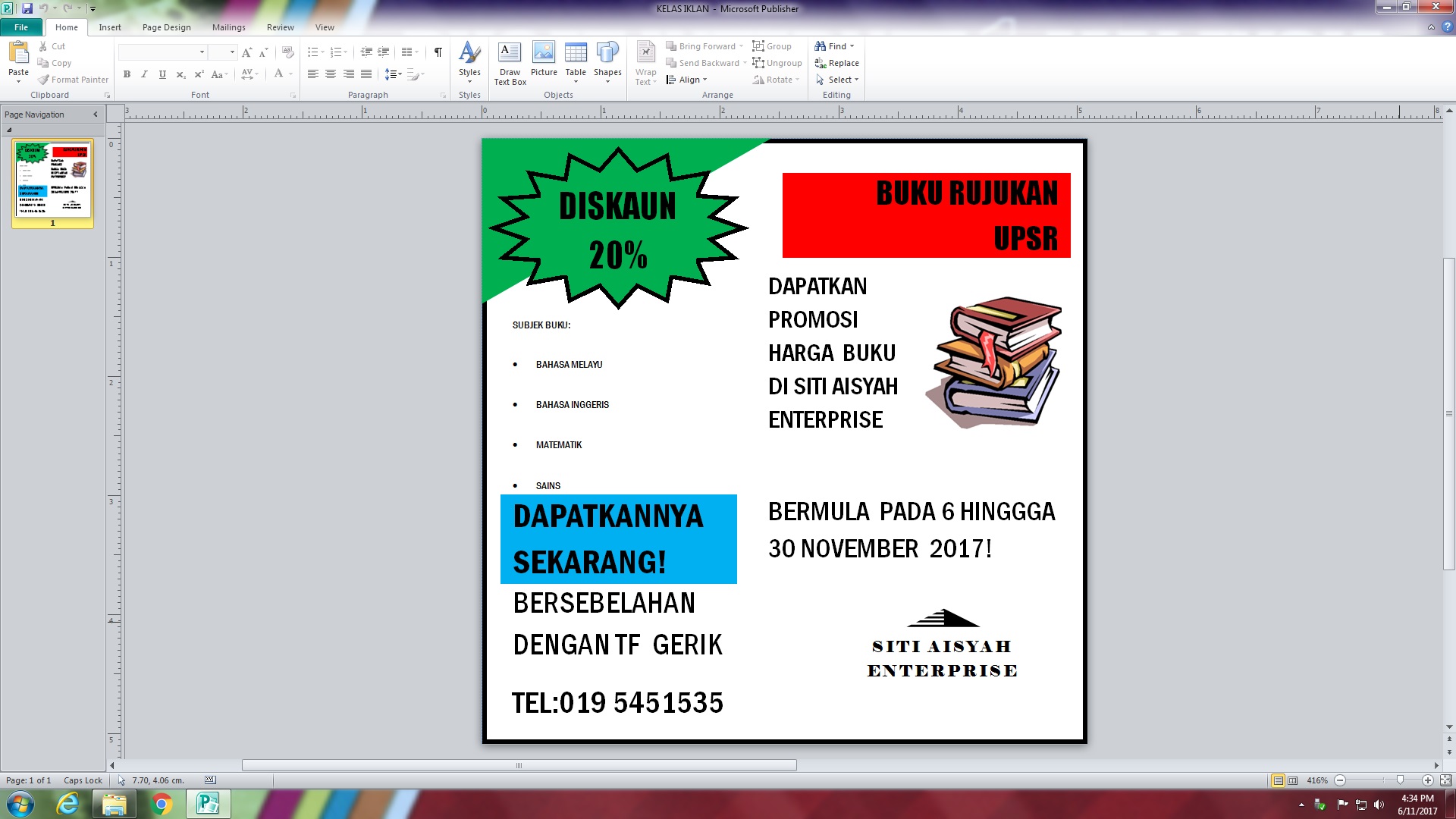The height and width of the screenshot is (819, 1456).
Task: Click the zoom slider handle
Action: tap(1400, 780)
